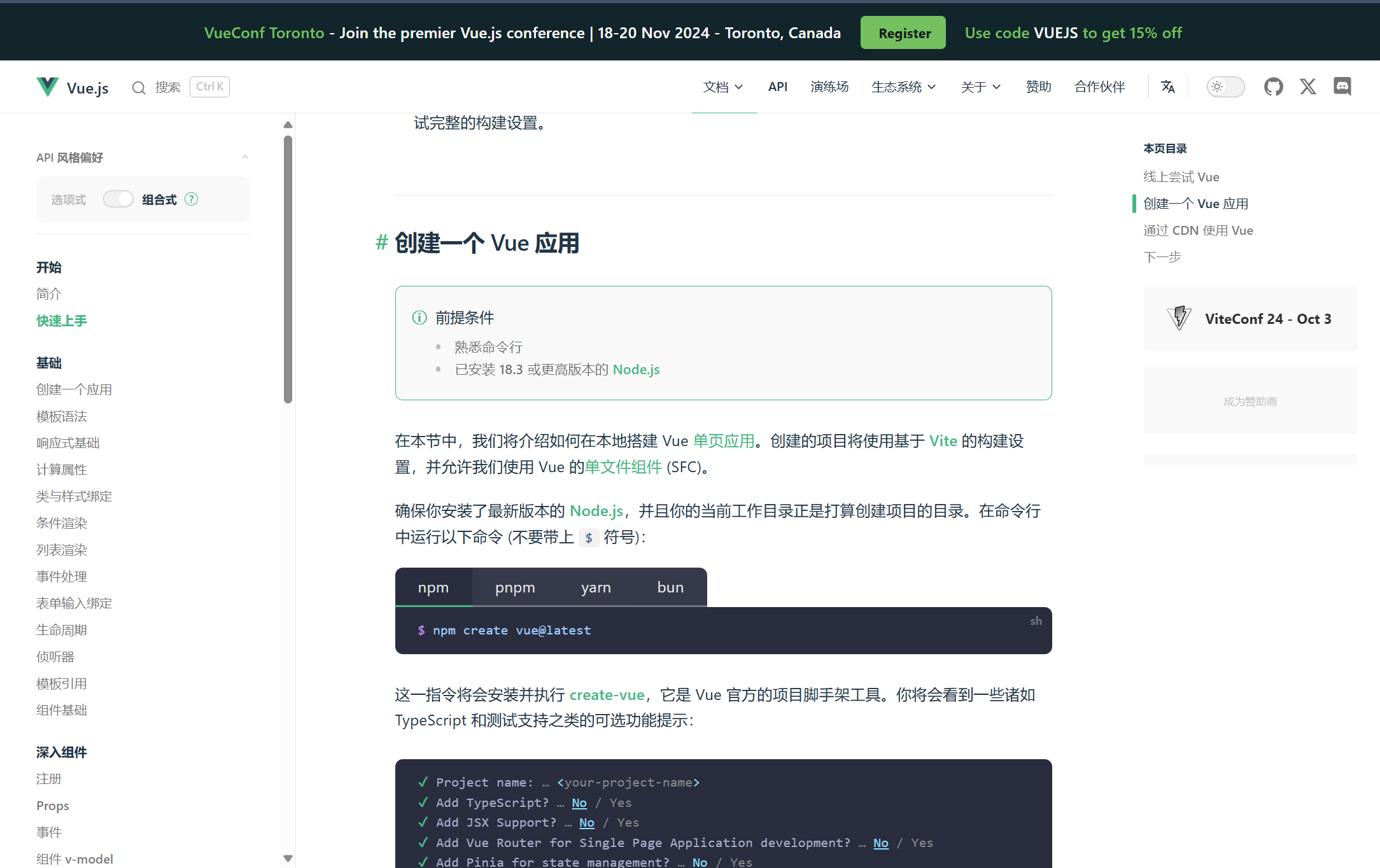Switch to the pnpm code tab

tap(515, 587)
